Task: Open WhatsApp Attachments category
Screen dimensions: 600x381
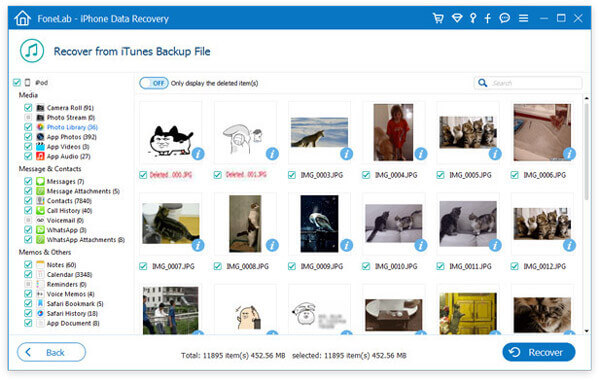Action: (86, 239)
